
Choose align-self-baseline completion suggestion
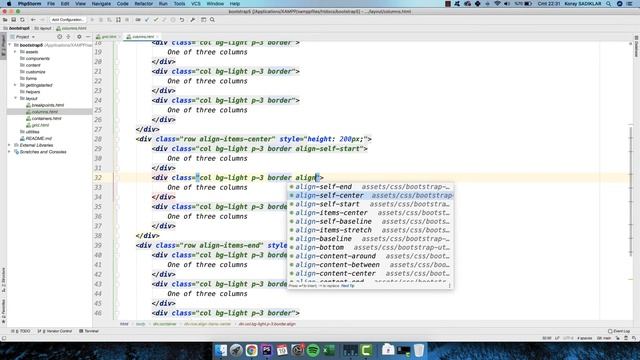(370, 221)
